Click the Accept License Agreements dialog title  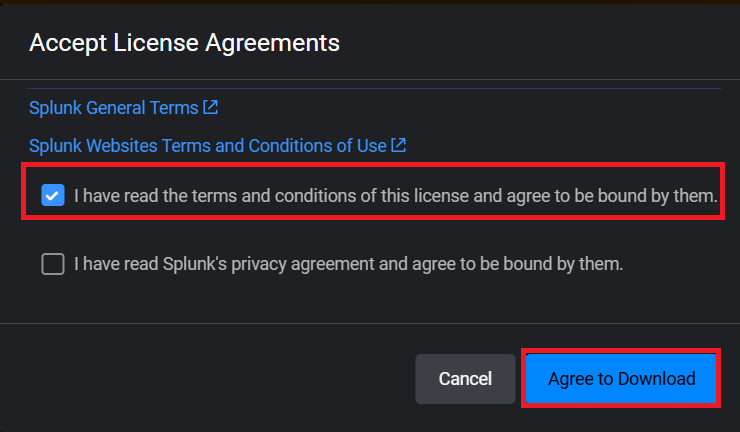184,43
